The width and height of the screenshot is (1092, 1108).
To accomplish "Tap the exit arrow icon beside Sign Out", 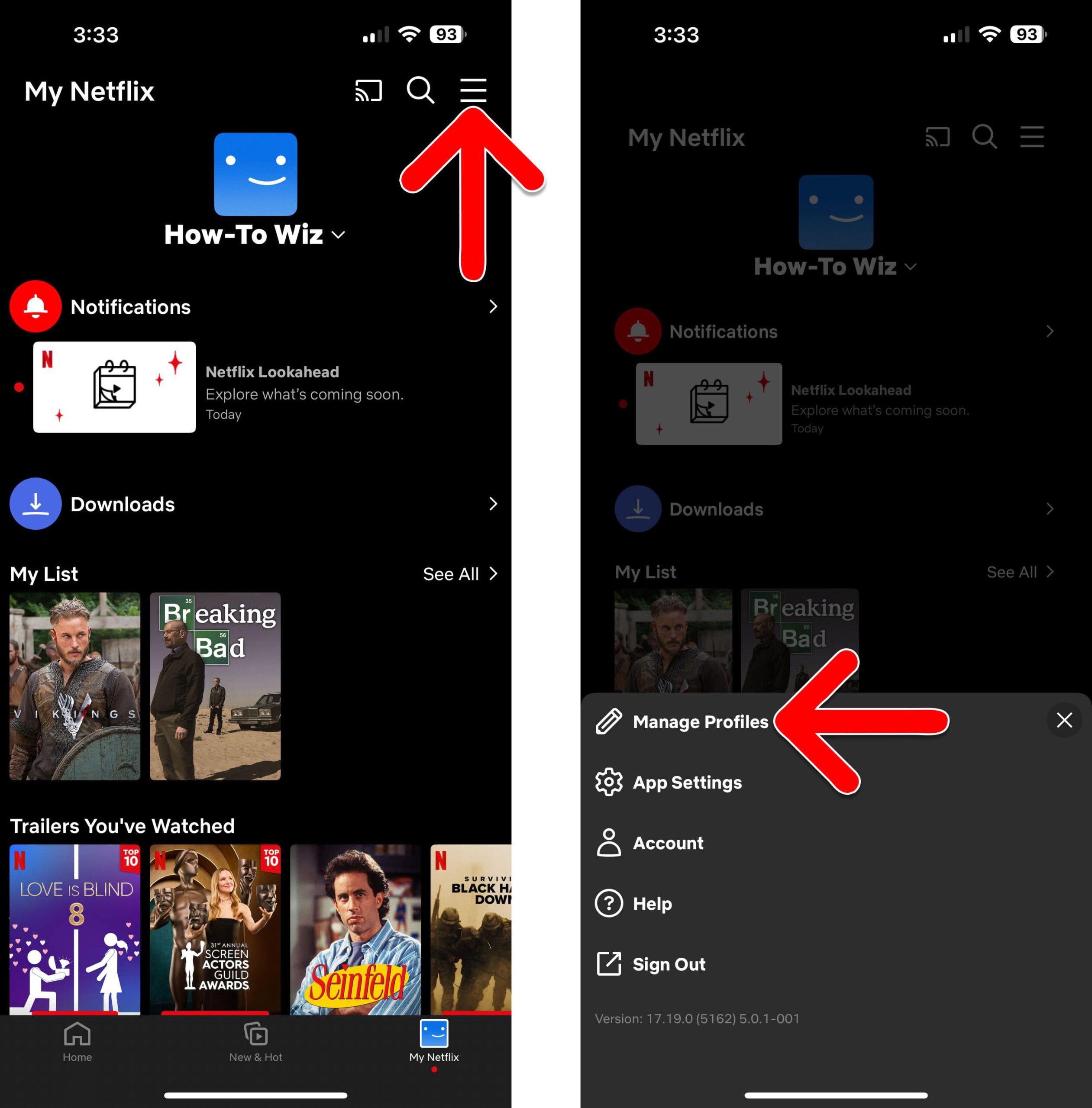I will coord(608,963).
